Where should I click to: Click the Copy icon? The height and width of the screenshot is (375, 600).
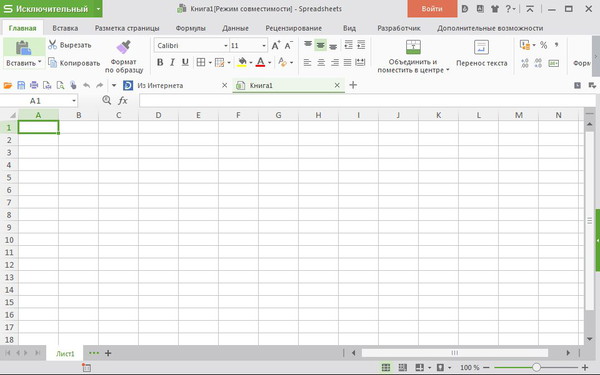point(52,62)
